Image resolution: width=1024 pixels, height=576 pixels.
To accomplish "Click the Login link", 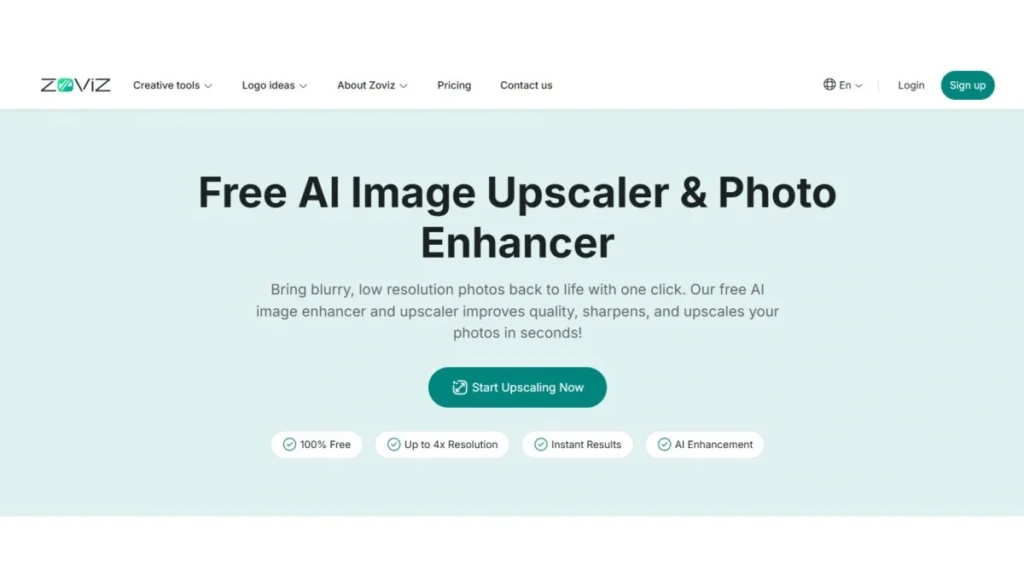I will [x=910, y=85].
